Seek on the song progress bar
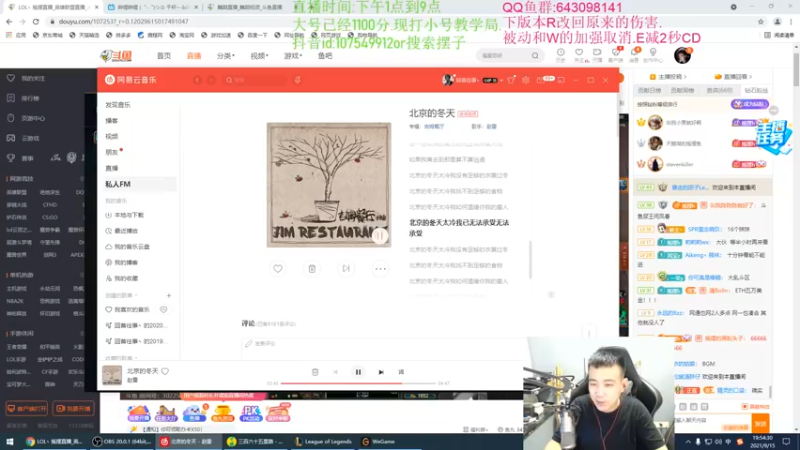The image size is (800, 450). 358,383
